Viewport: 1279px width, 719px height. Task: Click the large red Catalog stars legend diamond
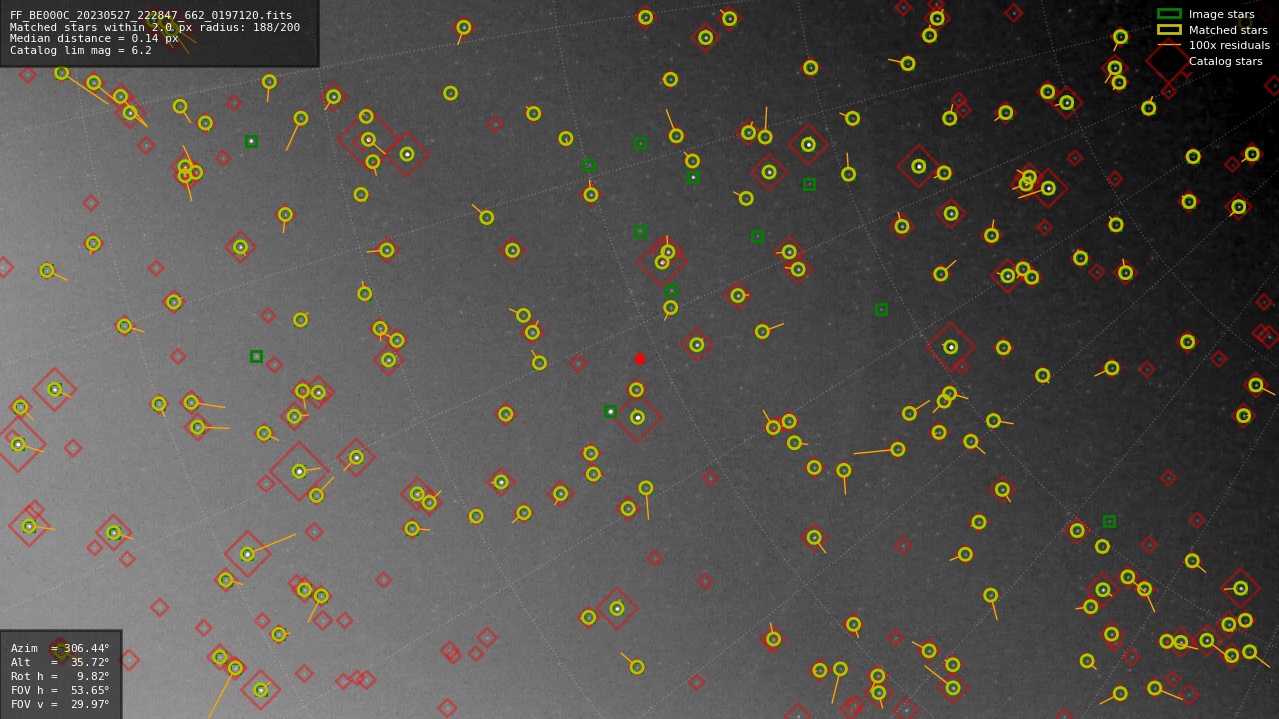1169,61
